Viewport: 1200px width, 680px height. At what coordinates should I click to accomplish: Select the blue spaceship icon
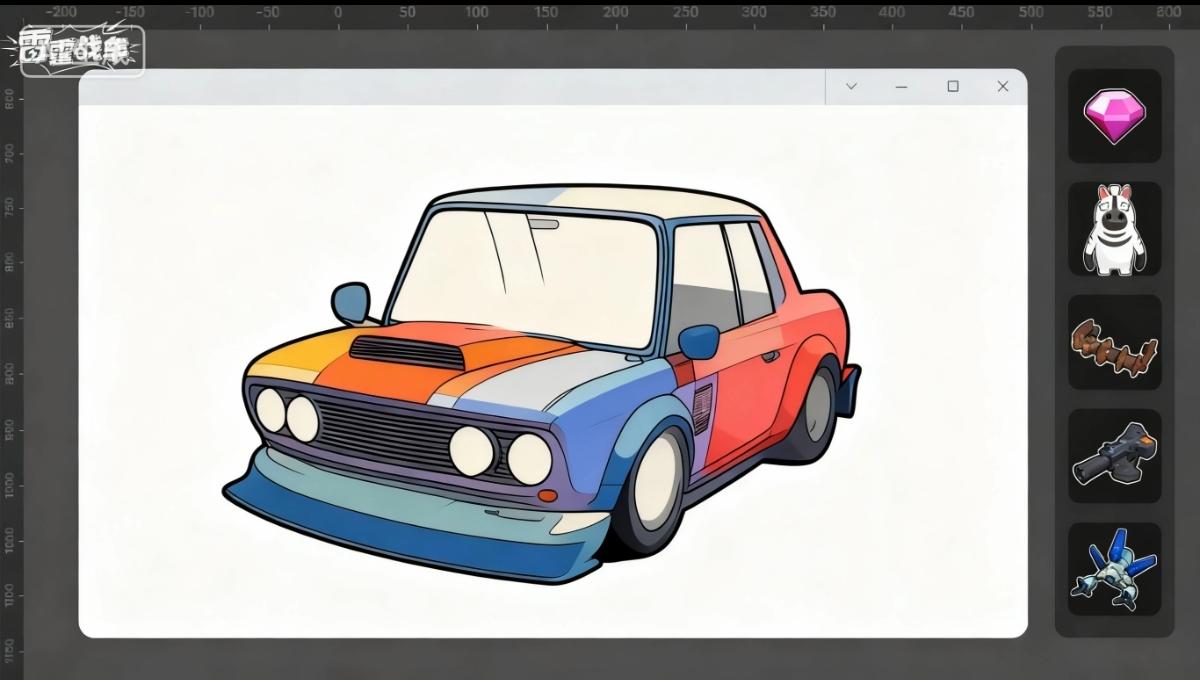(x=1114, y=570)
